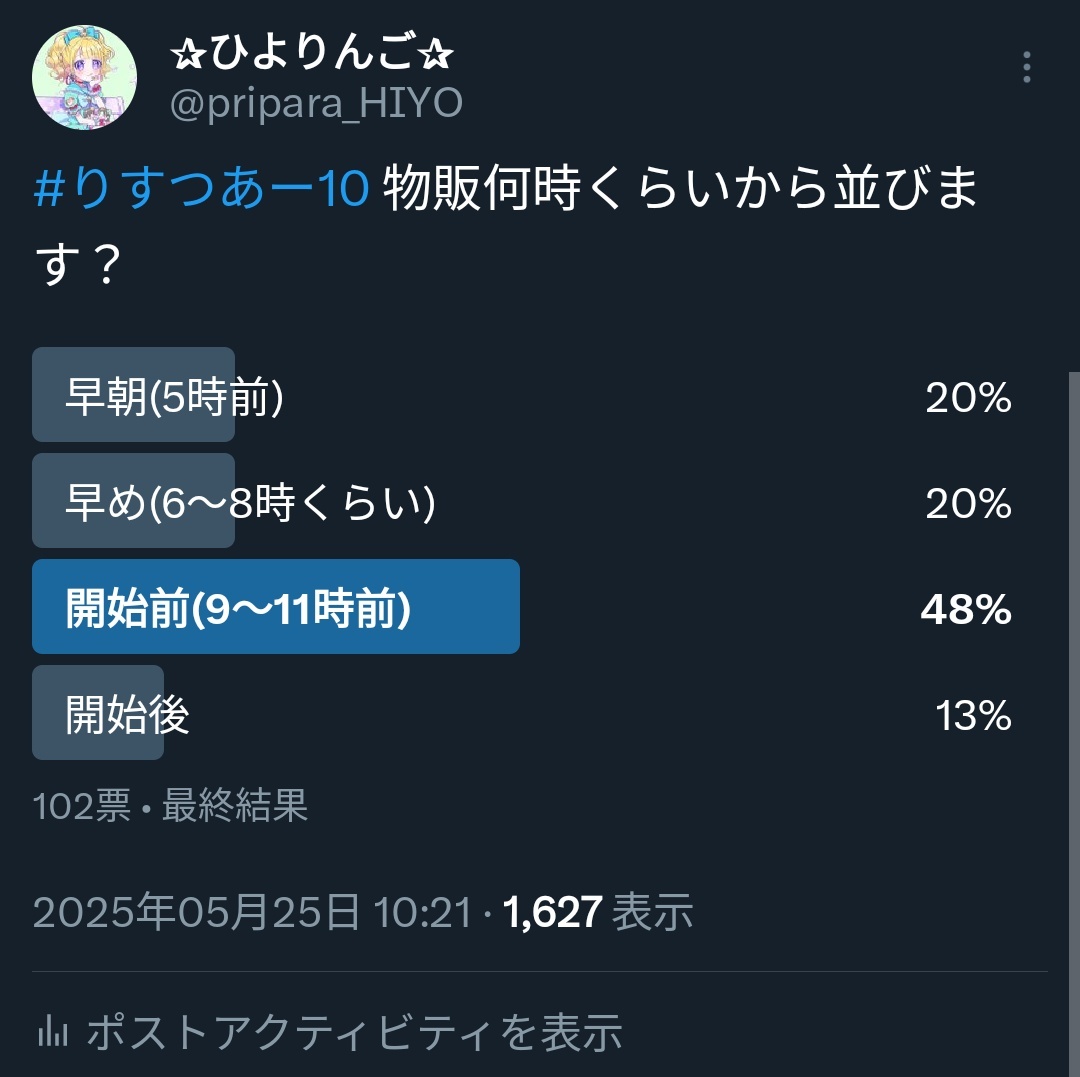The height and width of the screenshot is (1077, 1080).
Task: Open the ☆ひよりんご☆ display name
Action: [x=312, y=52]
